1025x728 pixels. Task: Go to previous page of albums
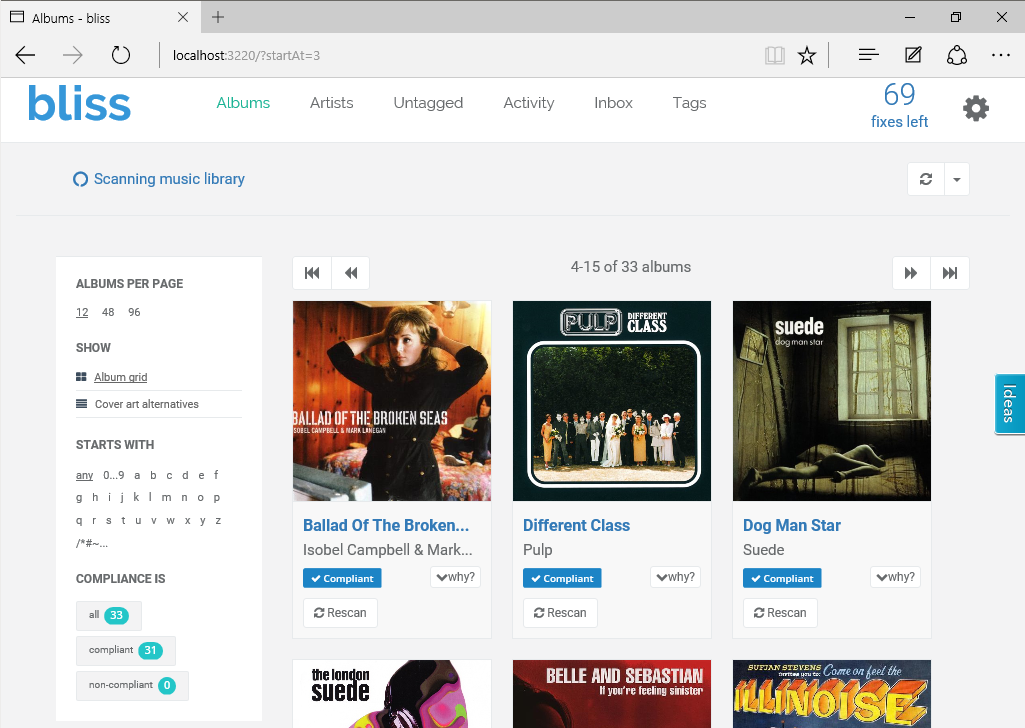click(351, 273)
